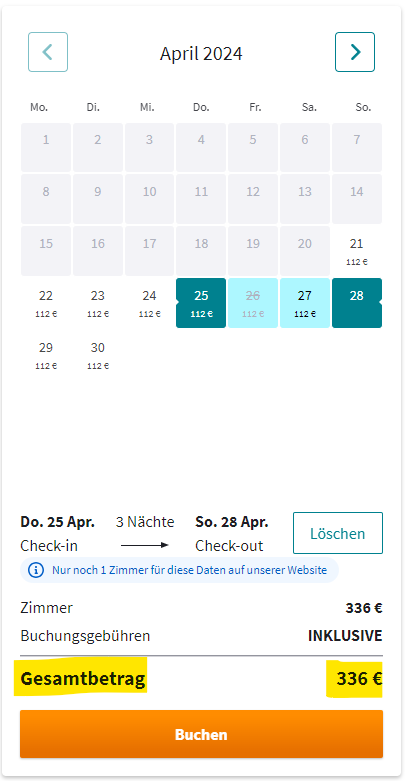Screen dimensions: 405x781
Task: Click the April 2024 month heading
Action: pos(201,53)
